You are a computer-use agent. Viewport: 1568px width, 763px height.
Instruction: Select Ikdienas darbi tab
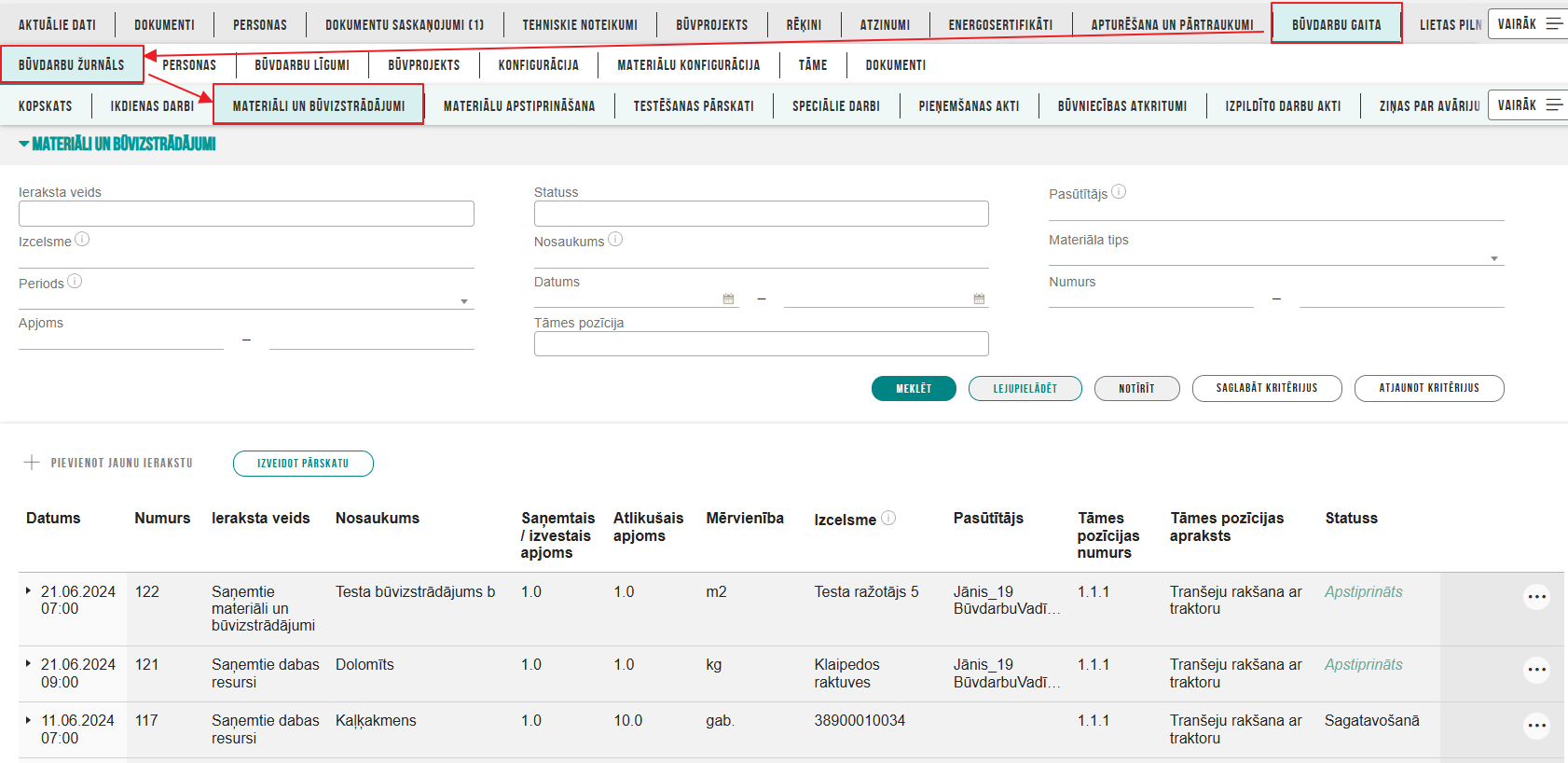(x=152, y=106)
